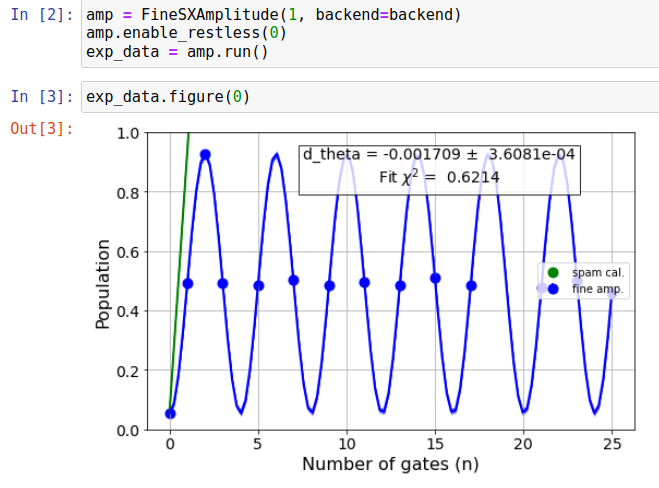The image size is (659, 488).
Task: Click the x-axis tick label '10'
Action: (347, 444)
